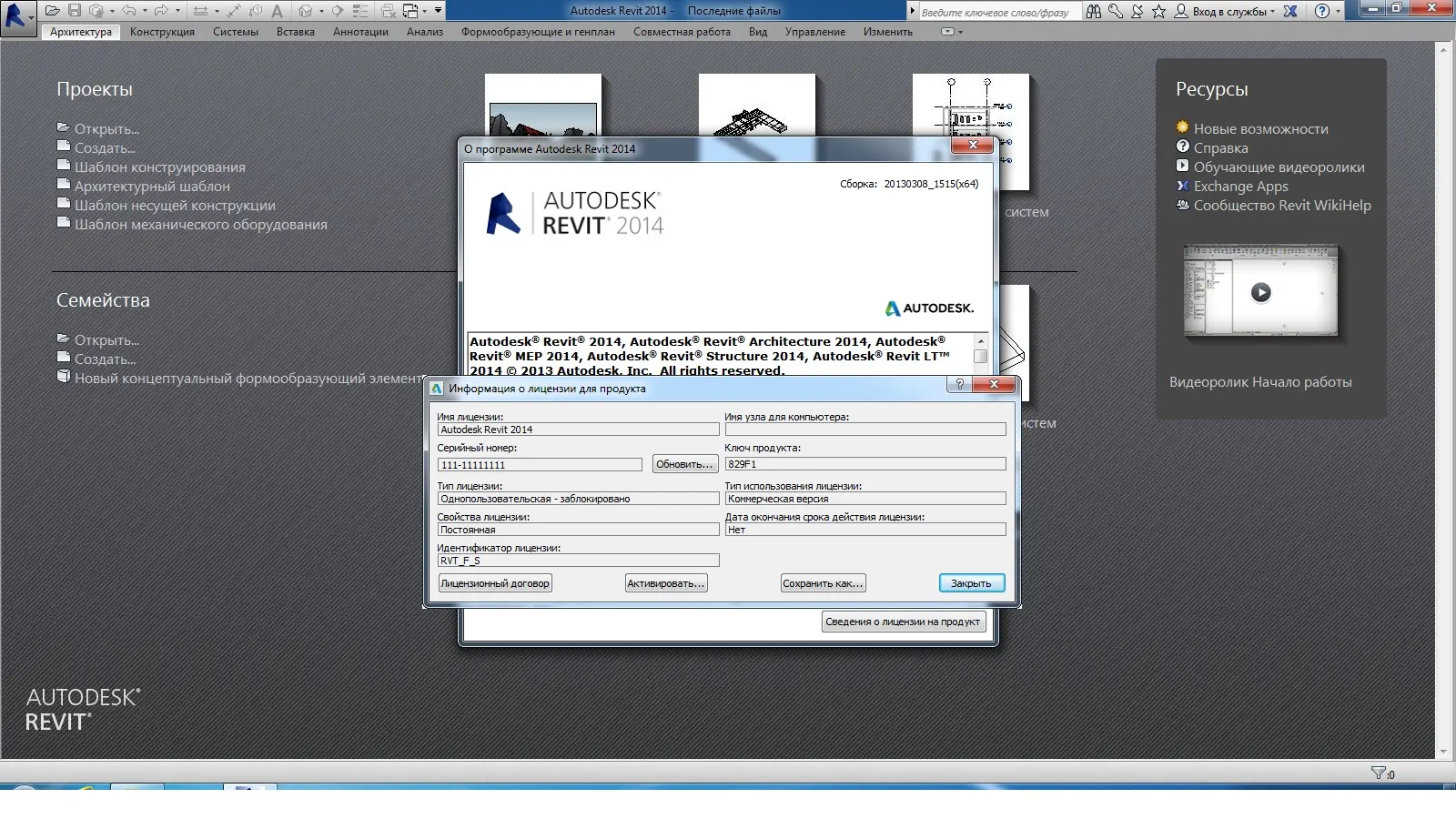This screenshot has height=819, width=1456.
Task: Click Создать... under Проекты
Action: [x=105, y=147]
